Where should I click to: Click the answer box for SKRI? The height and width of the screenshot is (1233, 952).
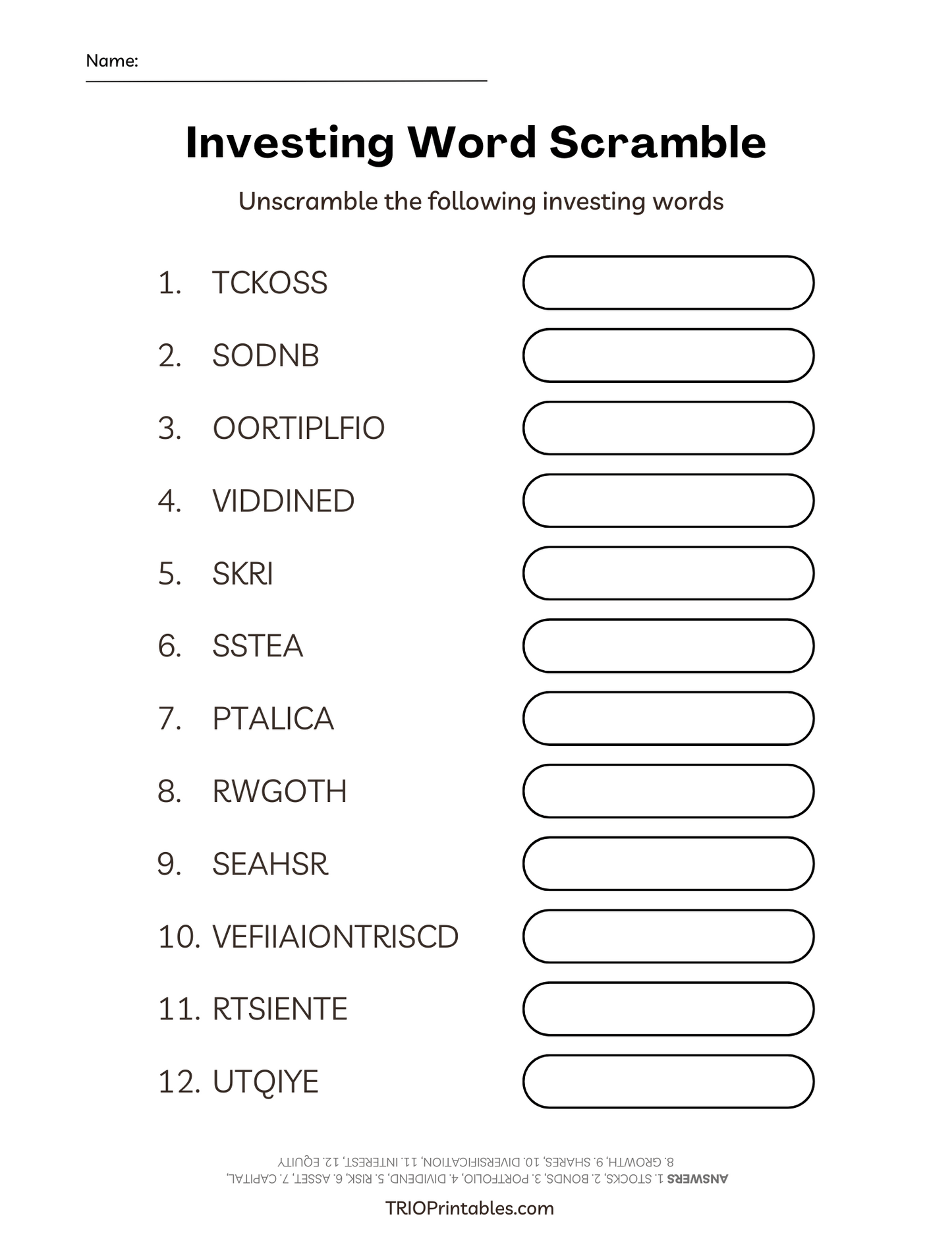668,573
